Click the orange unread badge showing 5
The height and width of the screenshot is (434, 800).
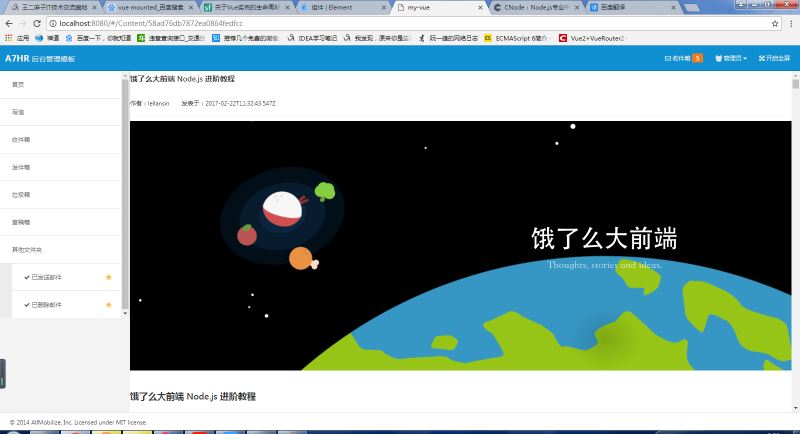point(697,59)
